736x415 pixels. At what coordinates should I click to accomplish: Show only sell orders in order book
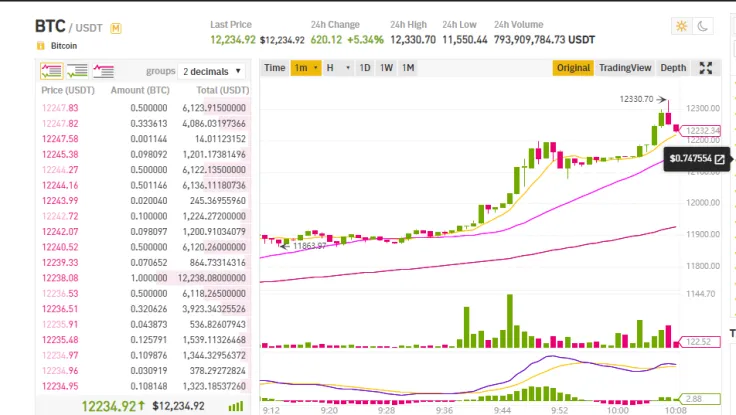point(103,71)
